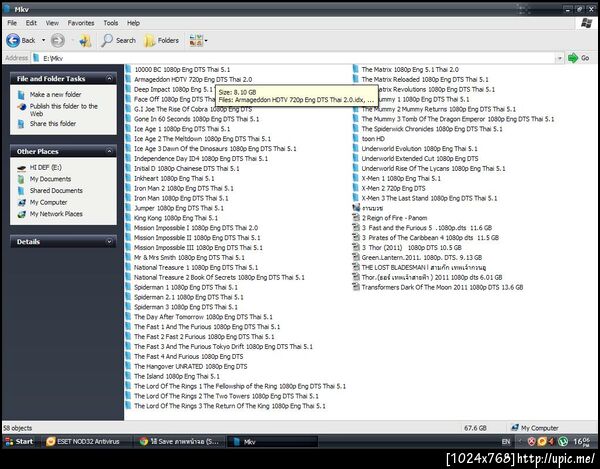Select The Island 1080p folder icon
The height and width of the screenshot is (469, 600).
click(128, 376)
